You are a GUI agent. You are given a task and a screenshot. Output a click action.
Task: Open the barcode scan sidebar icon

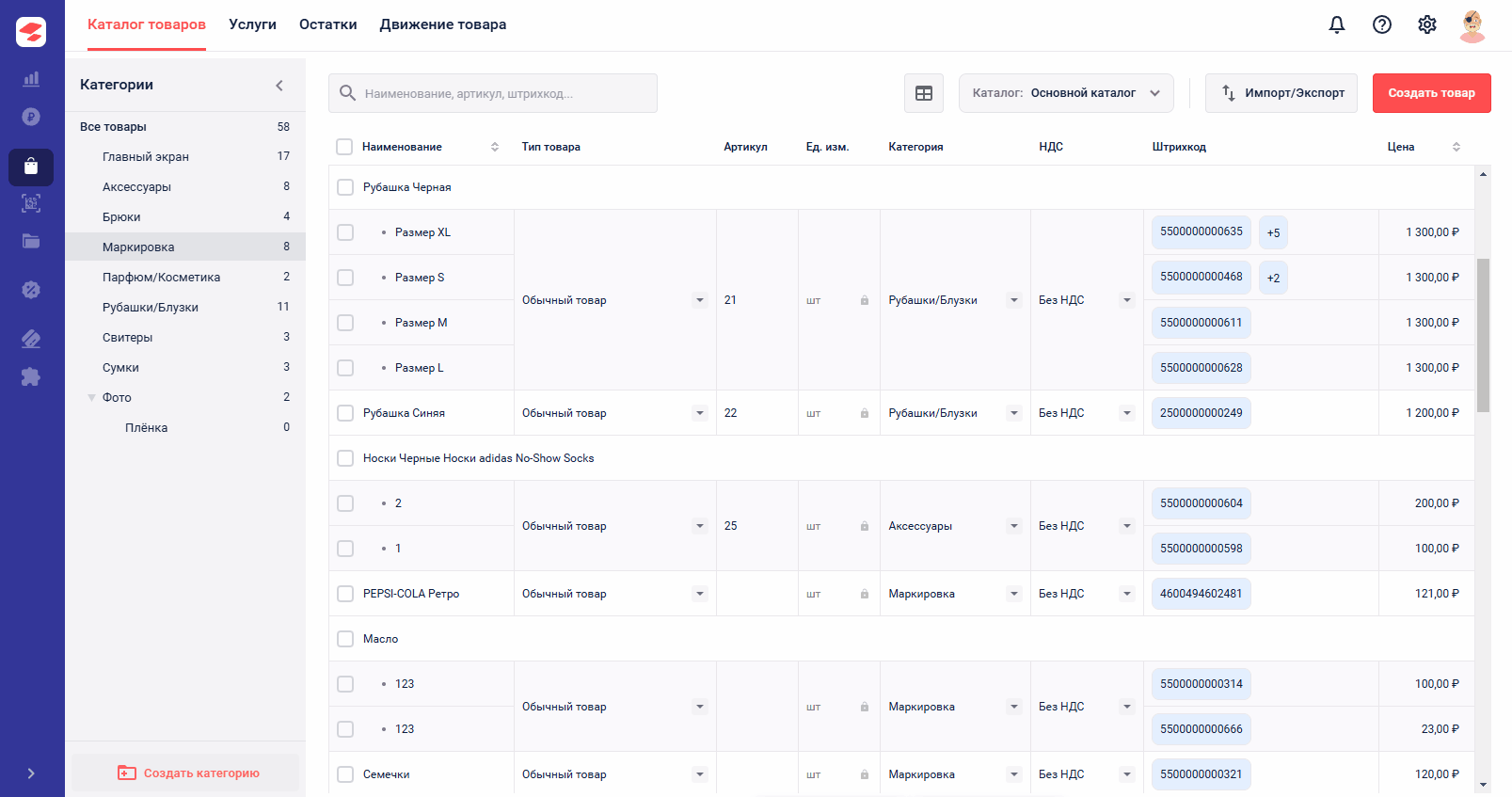[x=31, y=202]
